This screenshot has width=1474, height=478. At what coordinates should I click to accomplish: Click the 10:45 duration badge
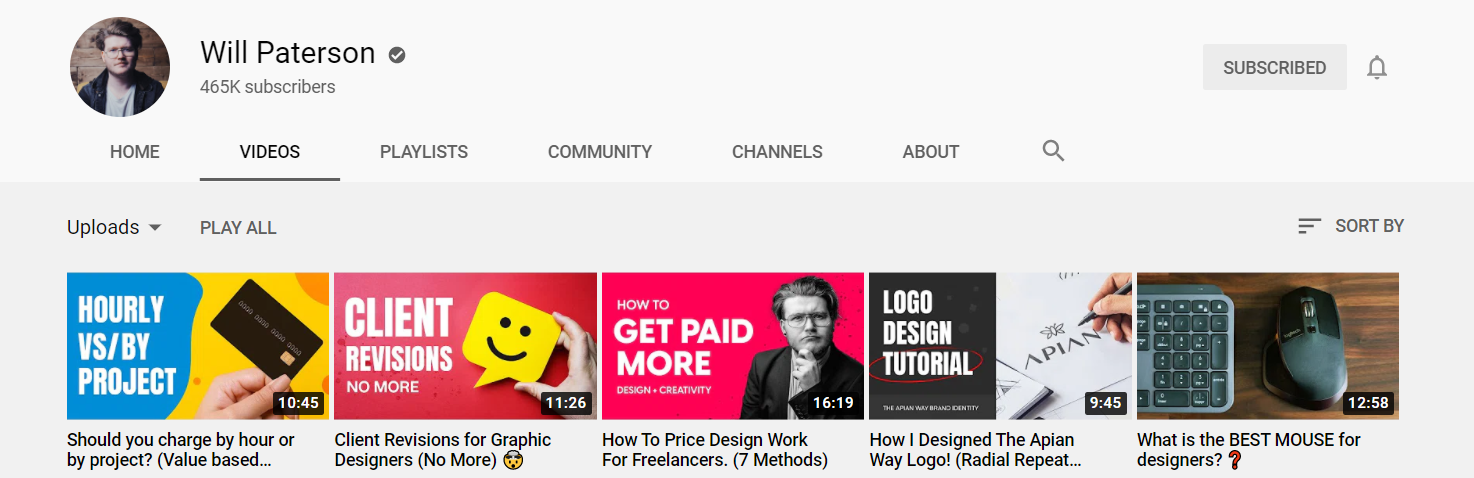tap(298, 403)
